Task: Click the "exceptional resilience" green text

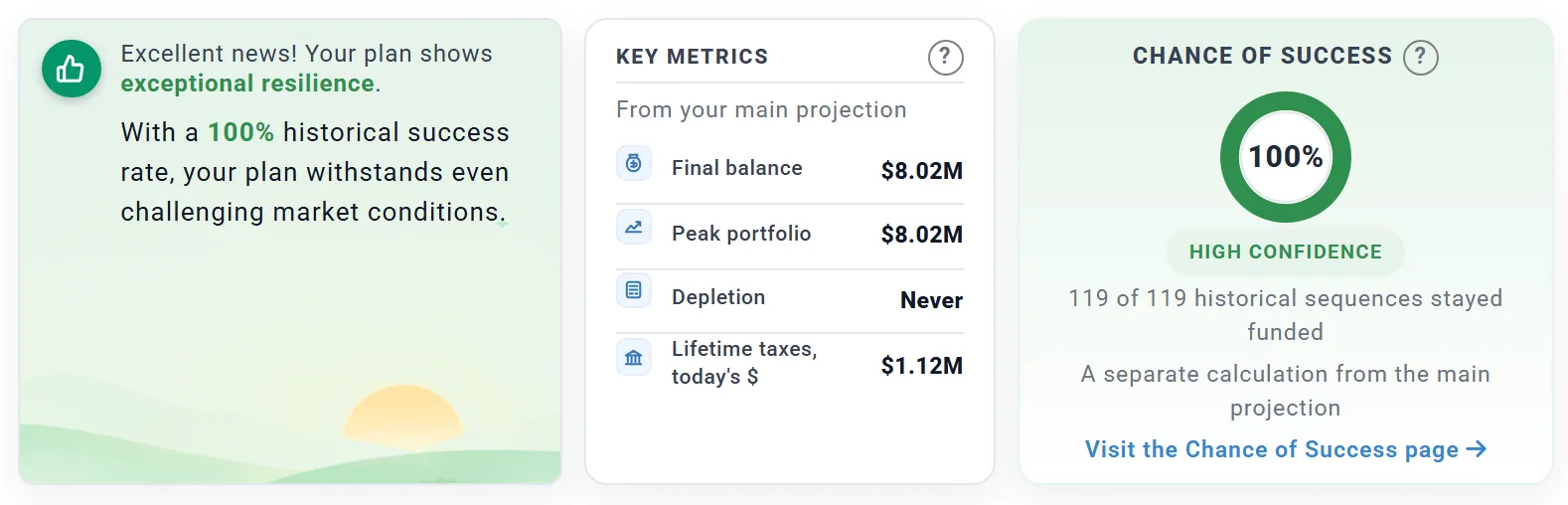Action: tap(247, 84)
